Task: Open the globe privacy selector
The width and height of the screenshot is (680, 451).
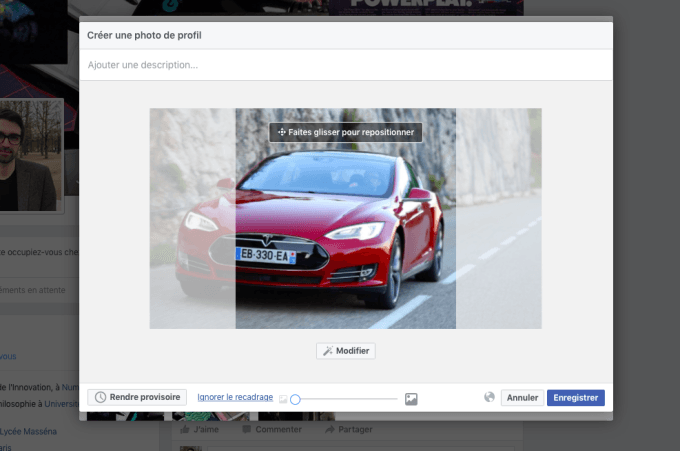Action: click(489, 397)
